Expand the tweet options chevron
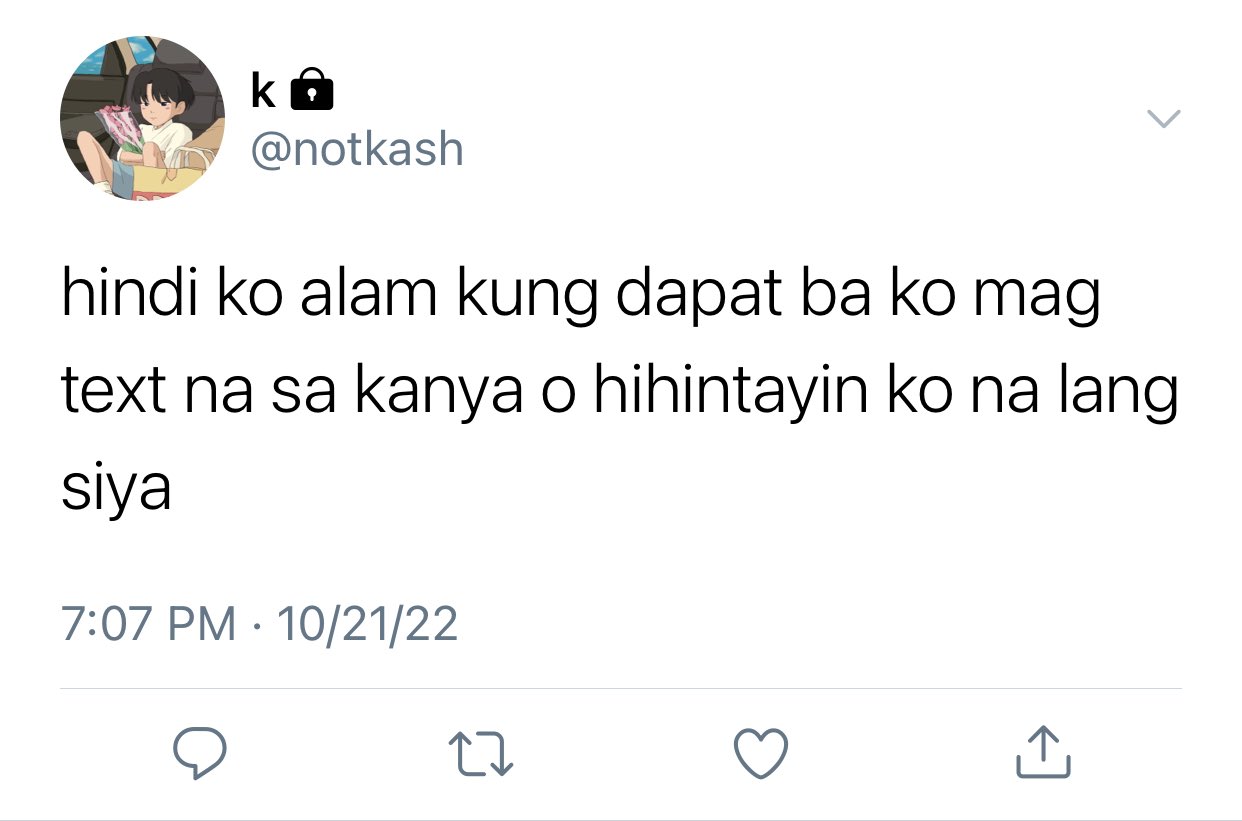The width and height of the screenshot is (1242, 821). pyautogui.click(x=1163, y=119)
